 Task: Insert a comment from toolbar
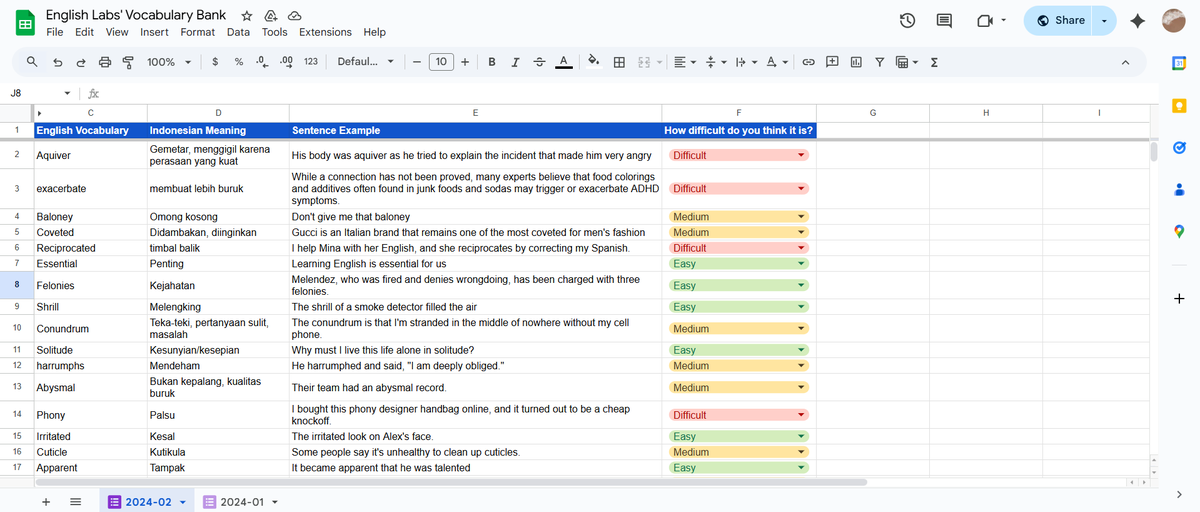click(832, 62)
